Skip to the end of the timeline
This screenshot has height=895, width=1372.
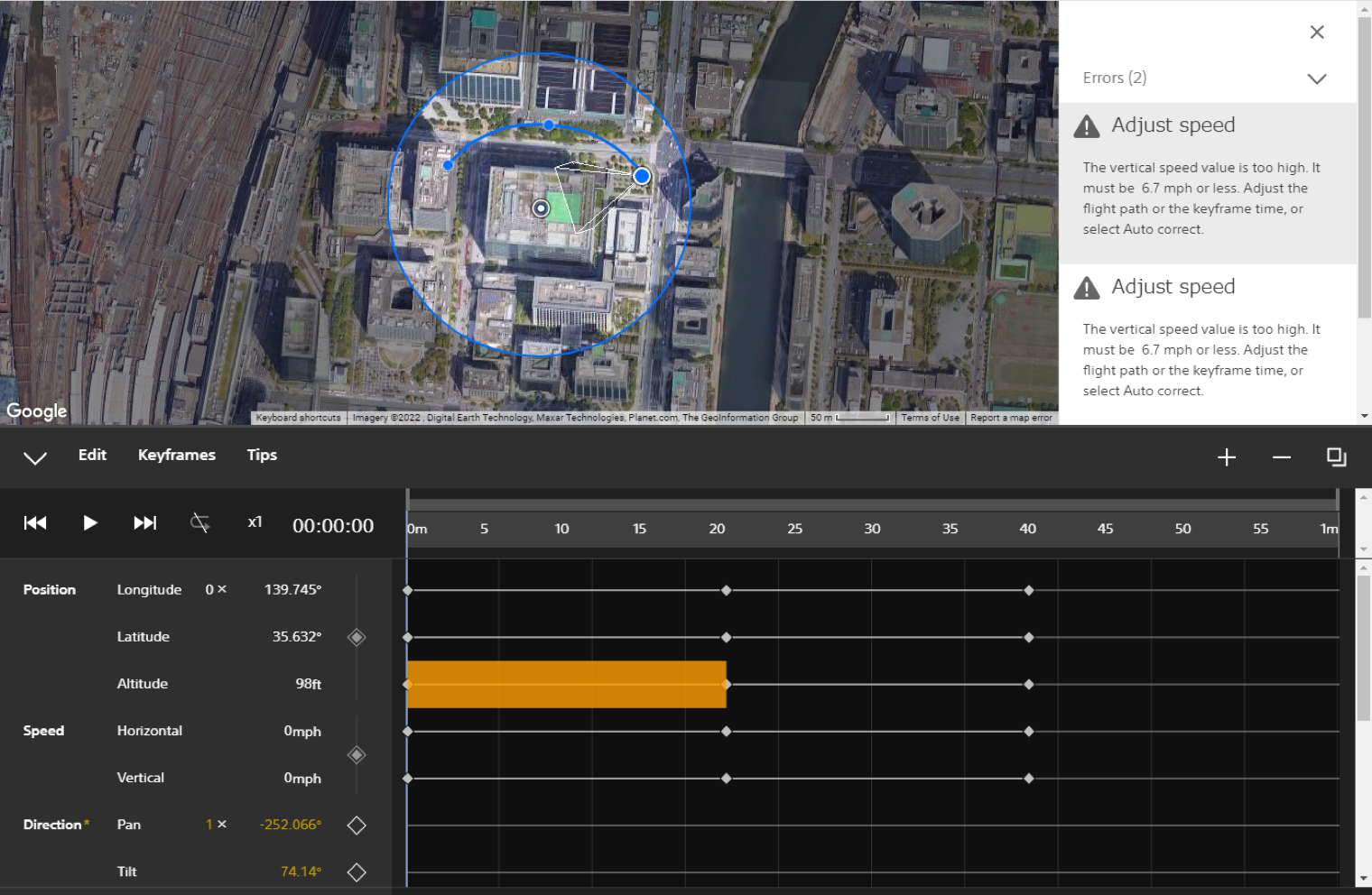144,523
